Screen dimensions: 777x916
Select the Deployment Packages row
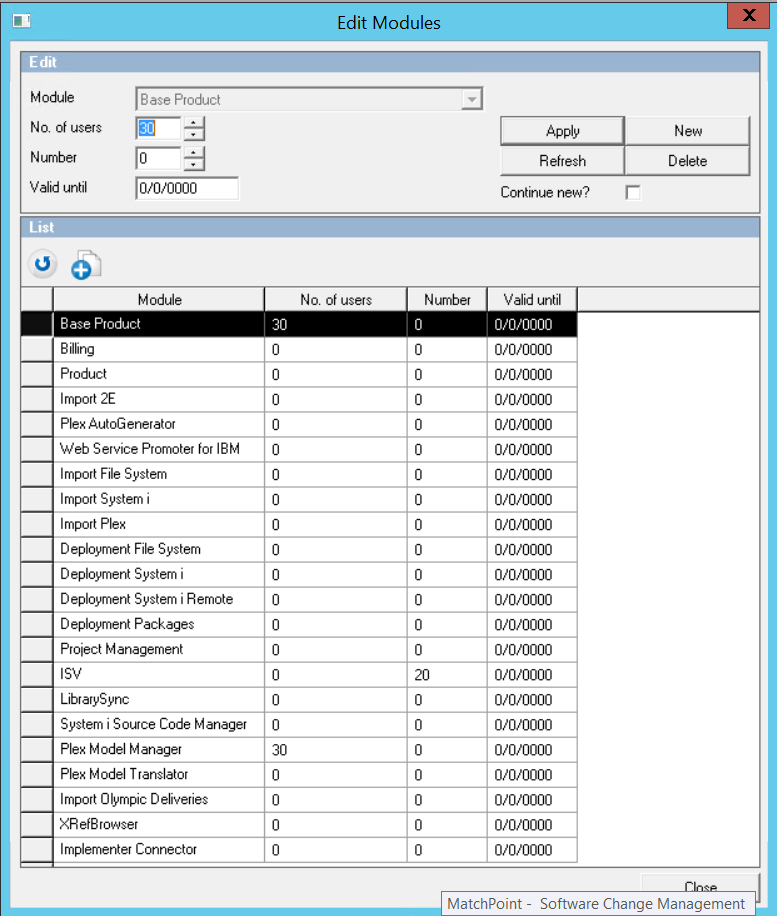pyautogui.click(x=299, y=625)
